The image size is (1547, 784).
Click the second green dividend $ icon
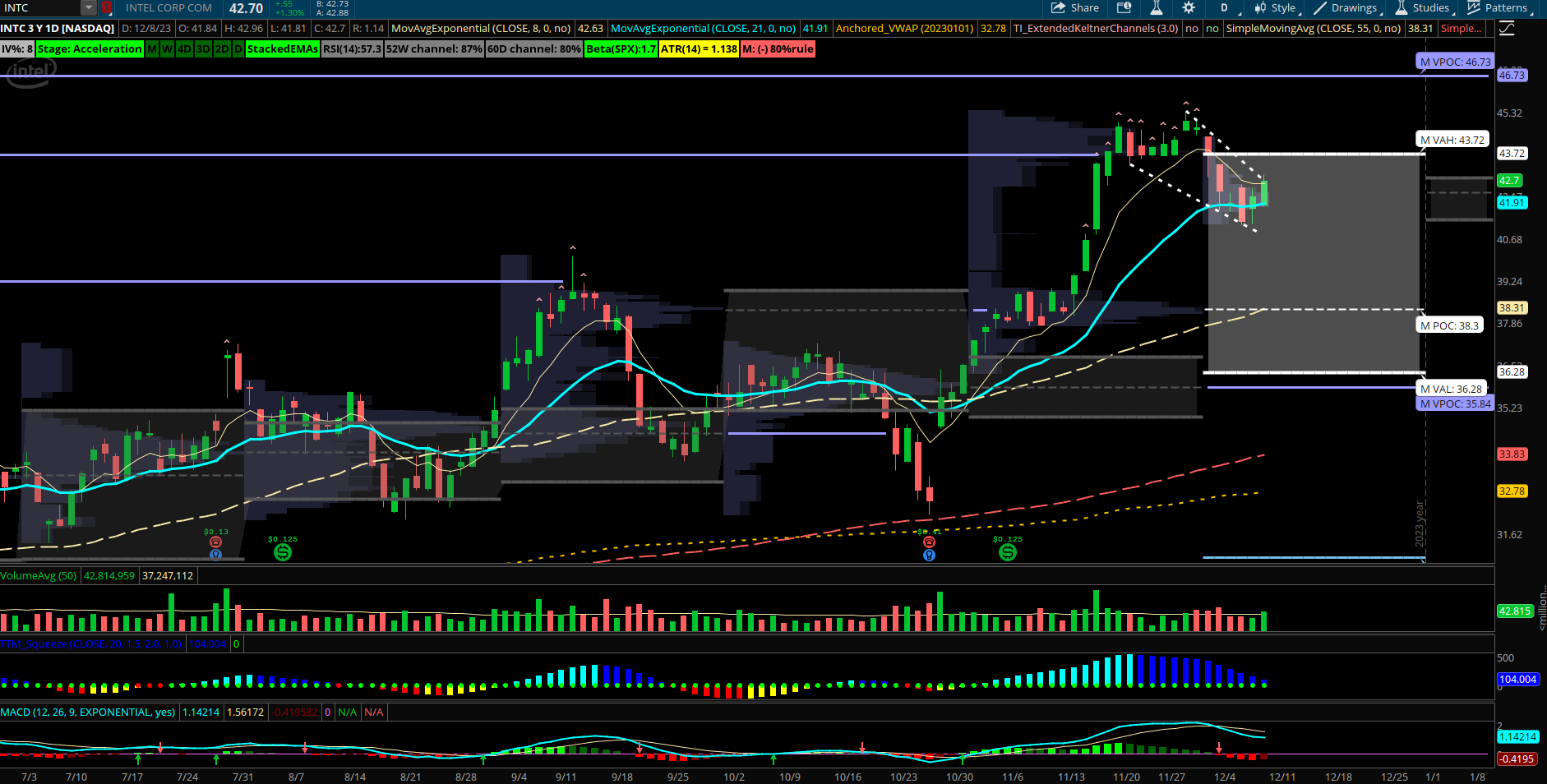point(1008,552)
